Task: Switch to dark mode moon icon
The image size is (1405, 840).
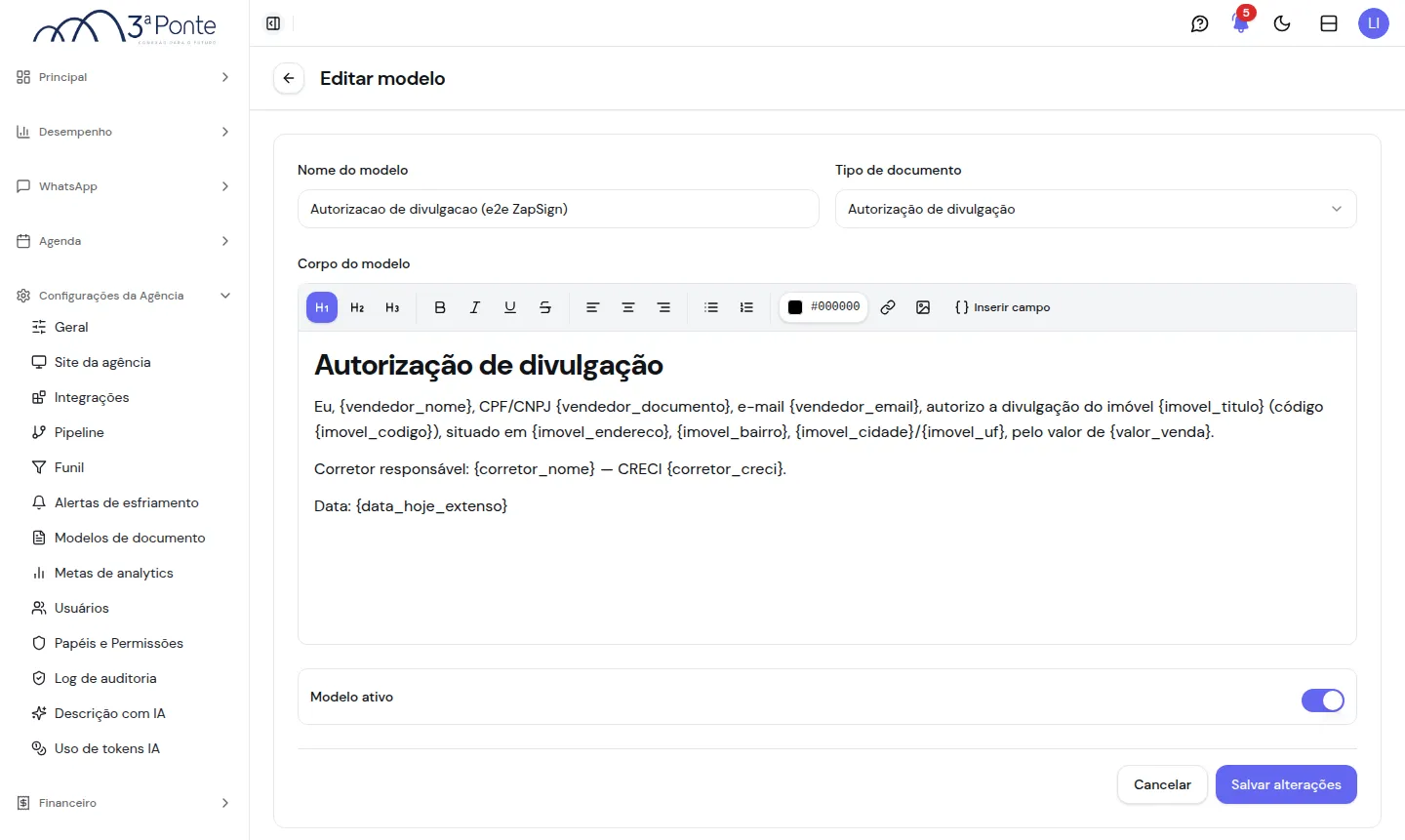Action: tap(1282, 23)
